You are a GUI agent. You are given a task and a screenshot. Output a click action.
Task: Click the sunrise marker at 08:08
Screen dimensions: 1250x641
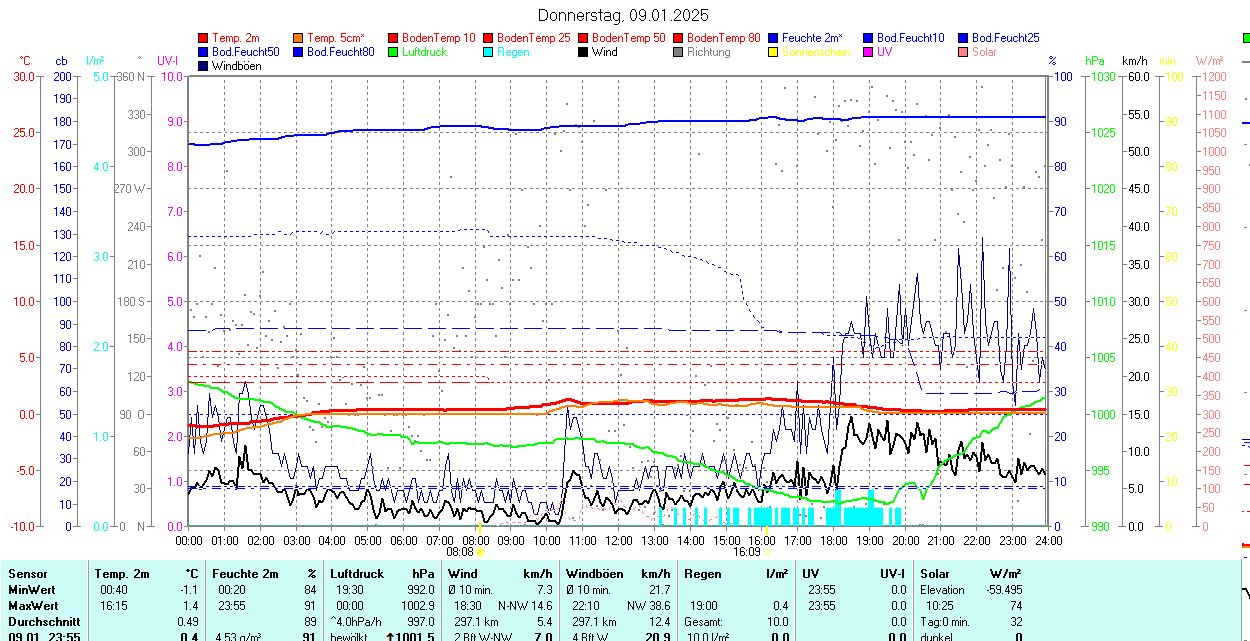pos(480,551)
